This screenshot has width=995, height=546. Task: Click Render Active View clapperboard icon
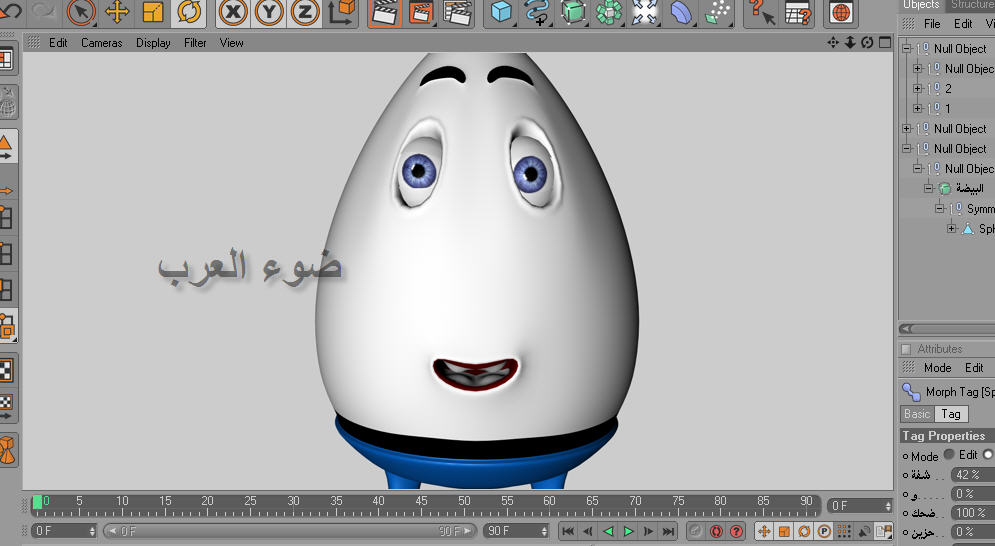pyautogui.click(x=383, y=12)
